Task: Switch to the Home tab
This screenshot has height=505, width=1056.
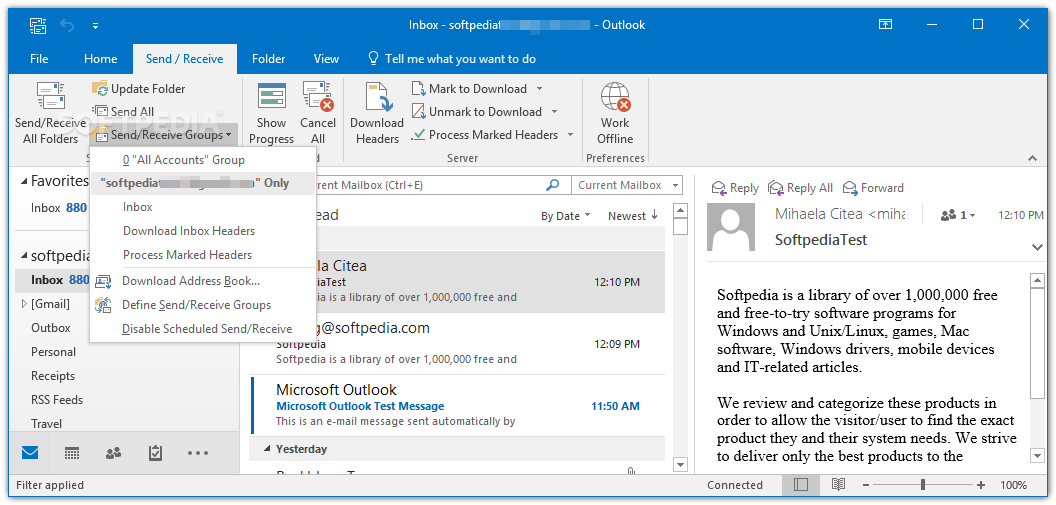Action: 100,59
